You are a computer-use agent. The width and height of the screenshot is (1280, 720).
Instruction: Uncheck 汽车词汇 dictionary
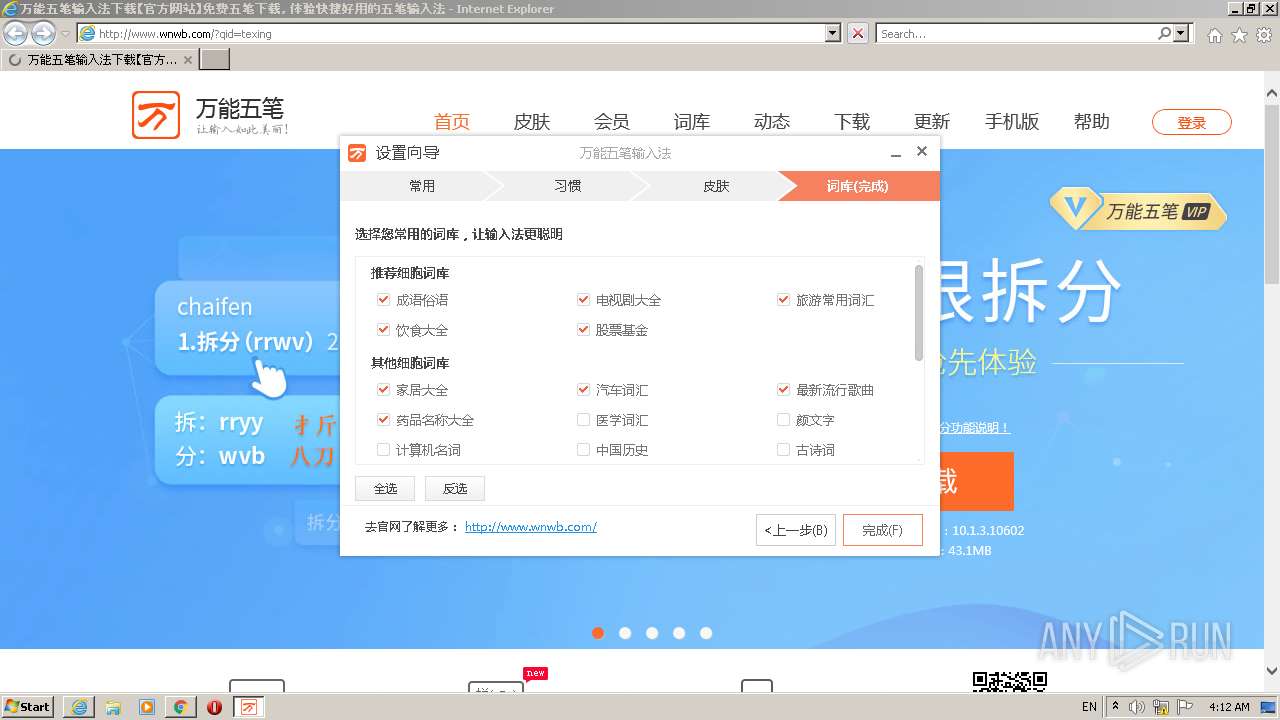pyautogui.click(x=583, y=390)
